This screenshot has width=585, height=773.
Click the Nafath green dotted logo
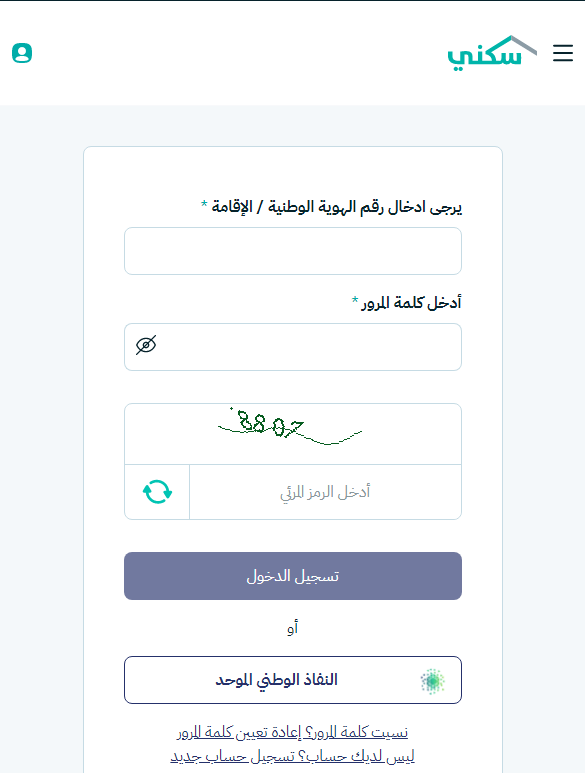click(x=432, y=681)
